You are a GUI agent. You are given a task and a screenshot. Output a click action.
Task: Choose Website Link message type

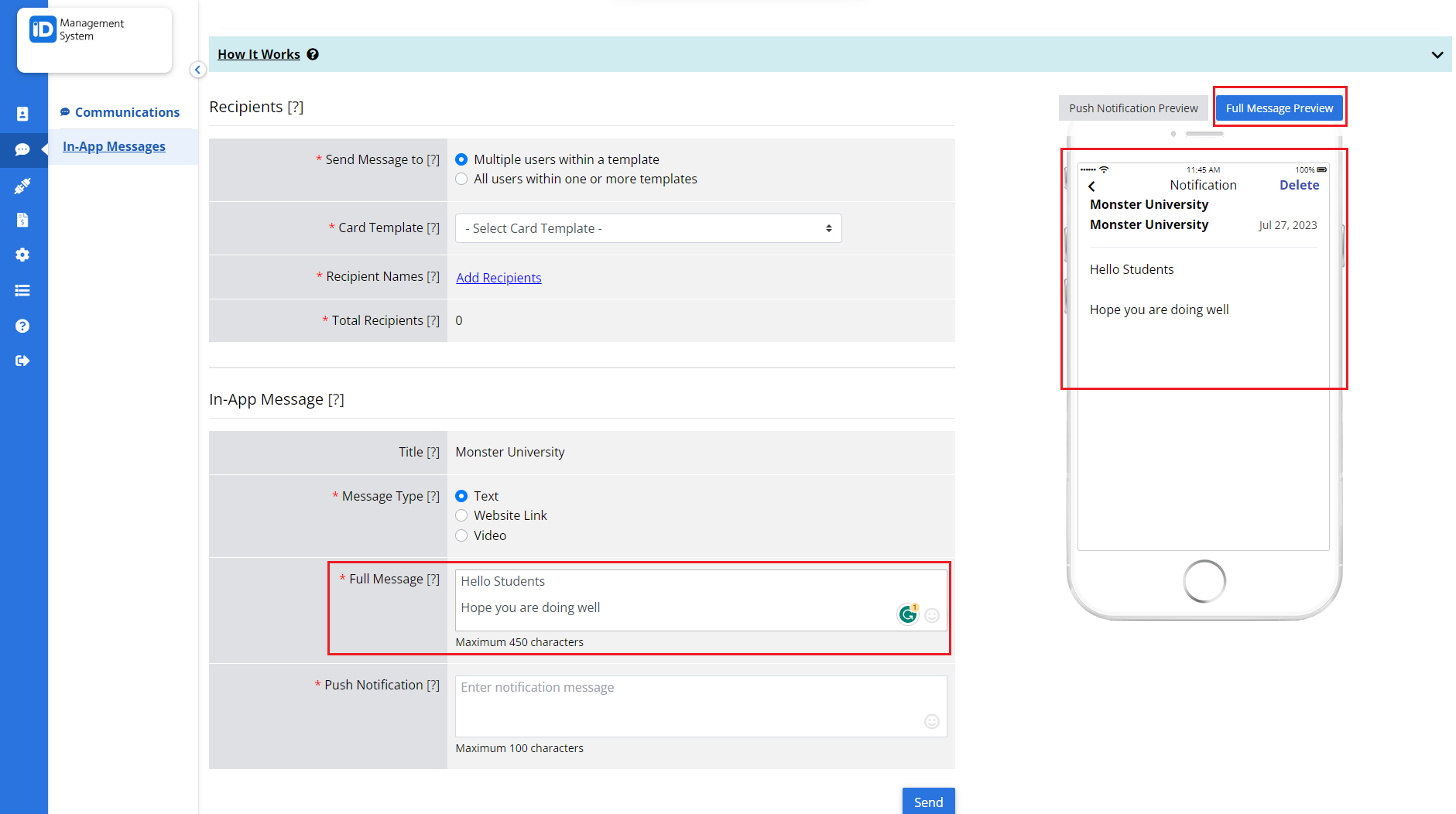[x=461, y=515]
